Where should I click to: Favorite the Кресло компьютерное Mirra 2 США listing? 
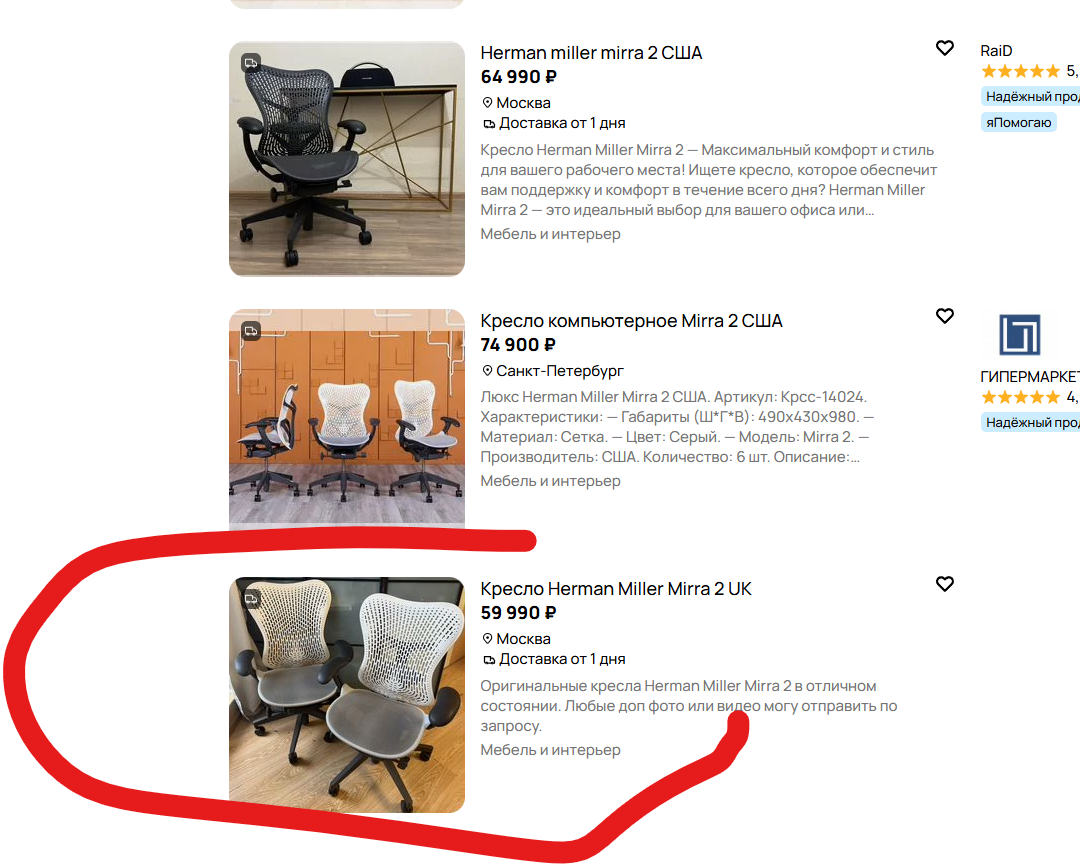pos(944,316)
